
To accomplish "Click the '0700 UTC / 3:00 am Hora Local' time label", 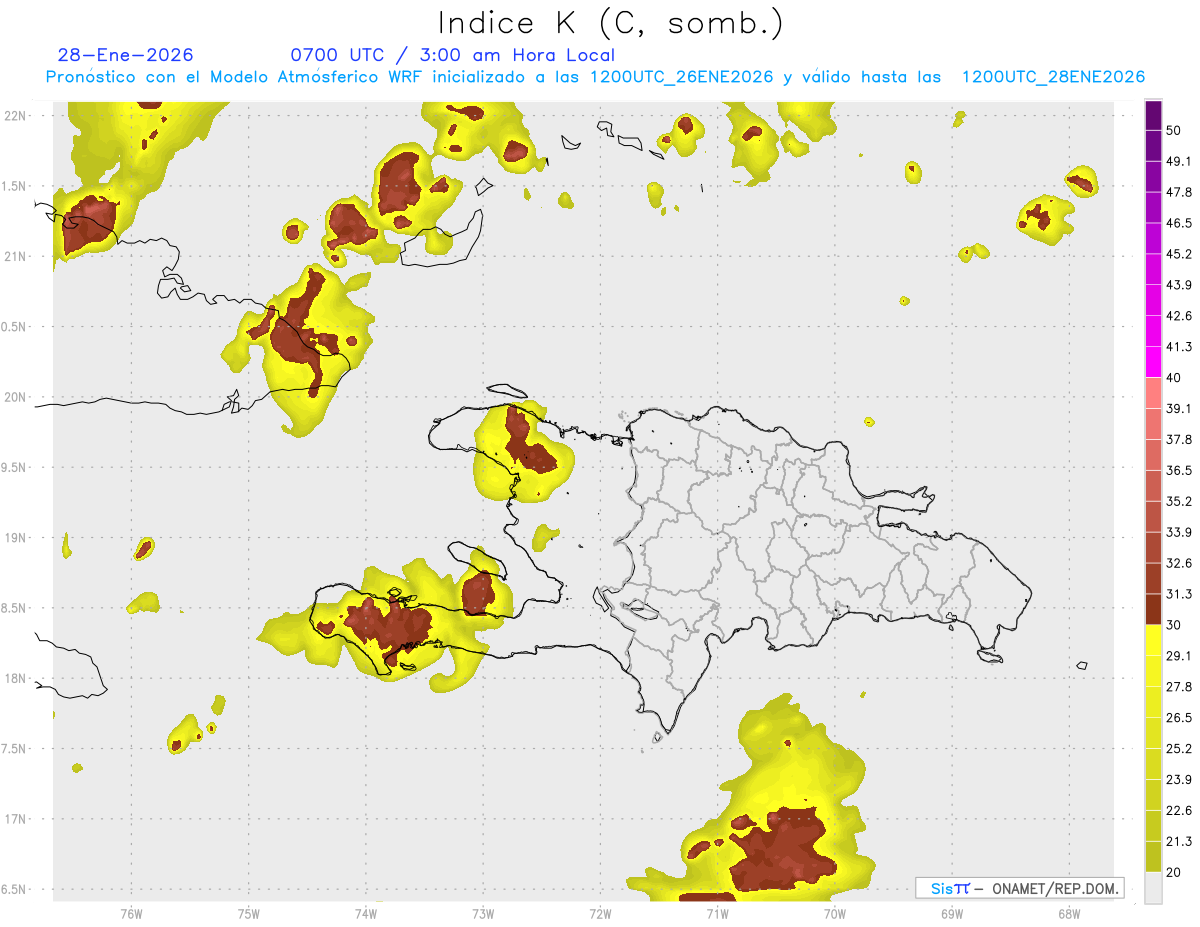I will (x=453, y=55).
